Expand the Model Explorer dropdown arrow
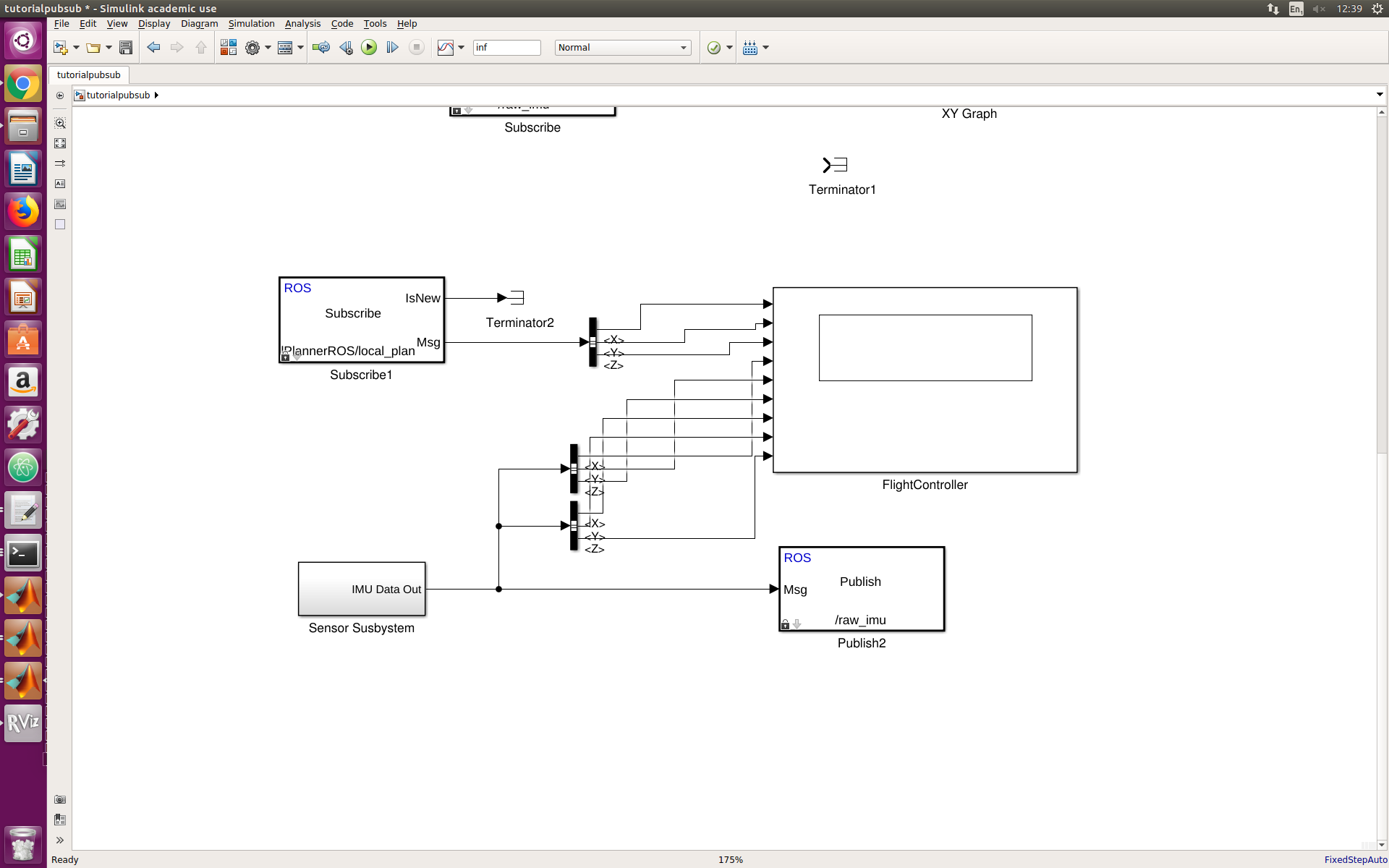1389x868 pixels. click(x=300, y=48)
